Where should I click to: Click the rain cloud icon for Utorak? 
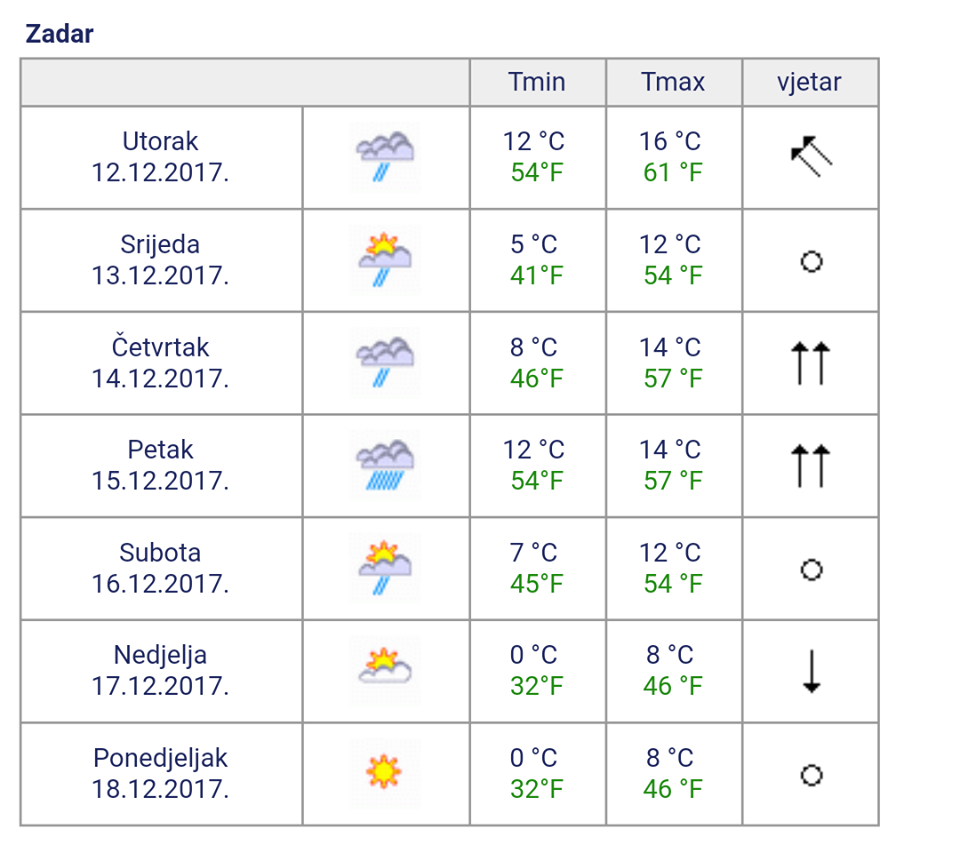(385, 157)
